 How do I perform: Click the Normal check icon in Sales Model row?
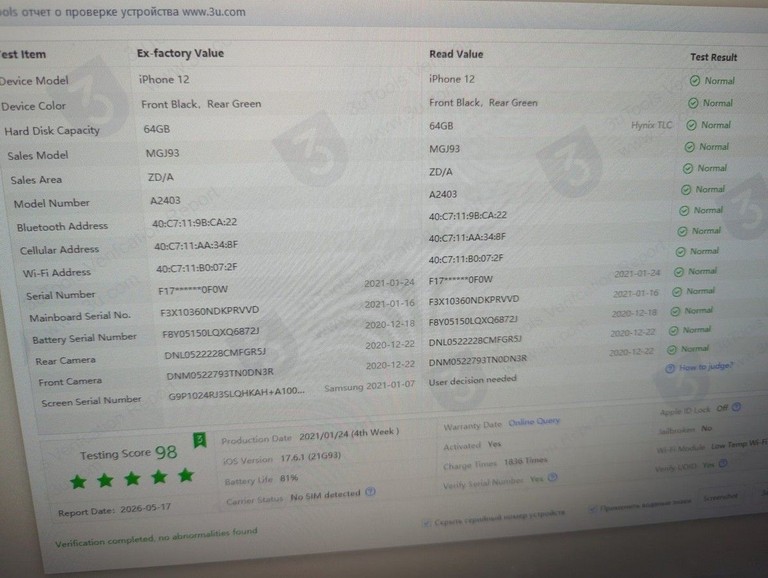pos(689,147)
